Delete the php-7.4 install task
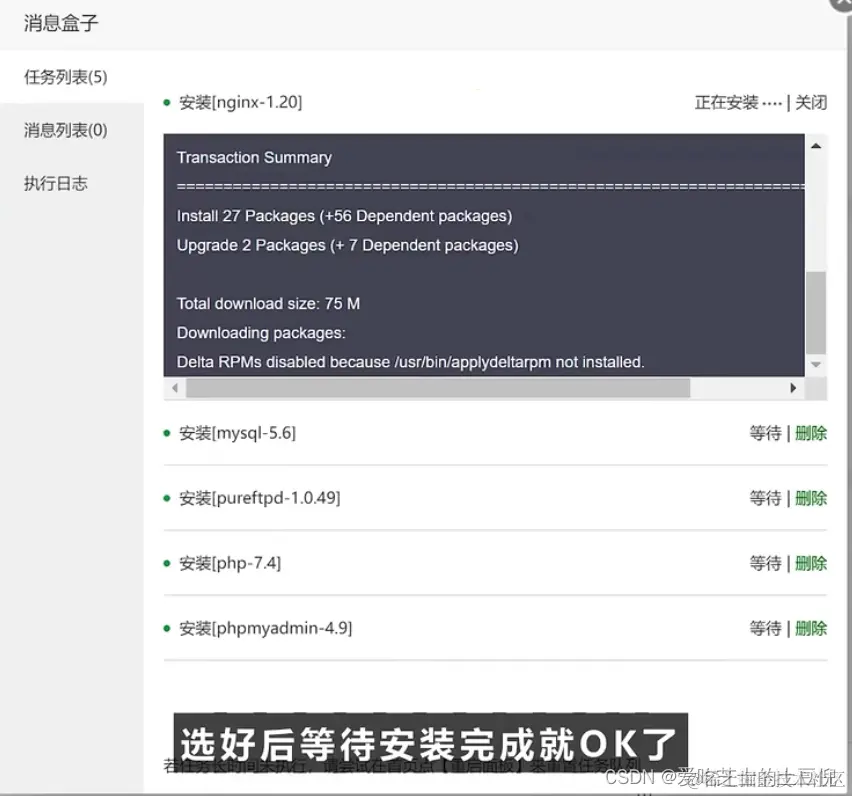The height and width of the screenshot is (796, 852). click(811, 563)
